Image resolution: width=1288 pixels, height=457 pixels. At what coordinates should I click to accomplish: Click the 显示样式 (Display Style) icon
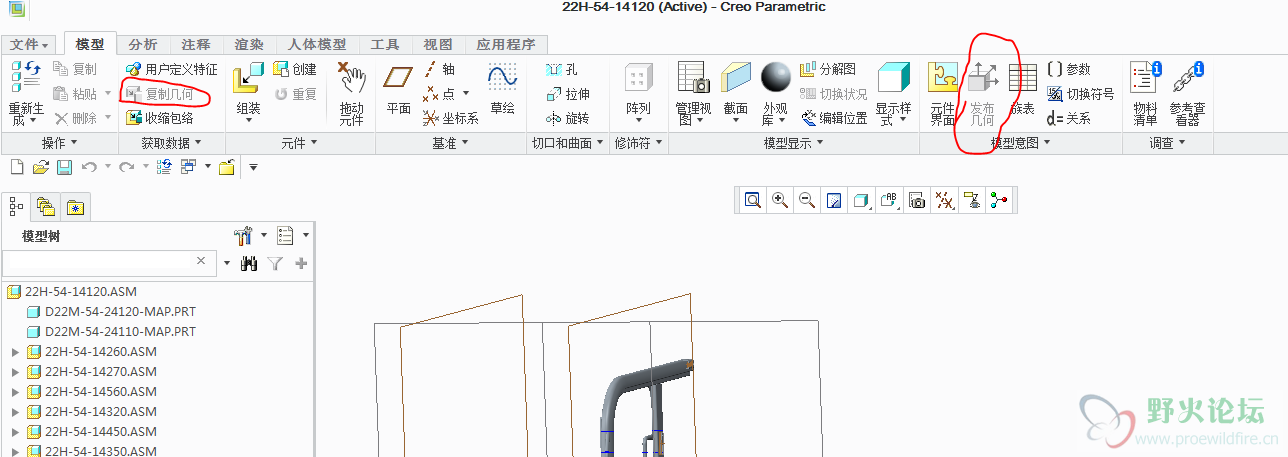tap(893, 77)
